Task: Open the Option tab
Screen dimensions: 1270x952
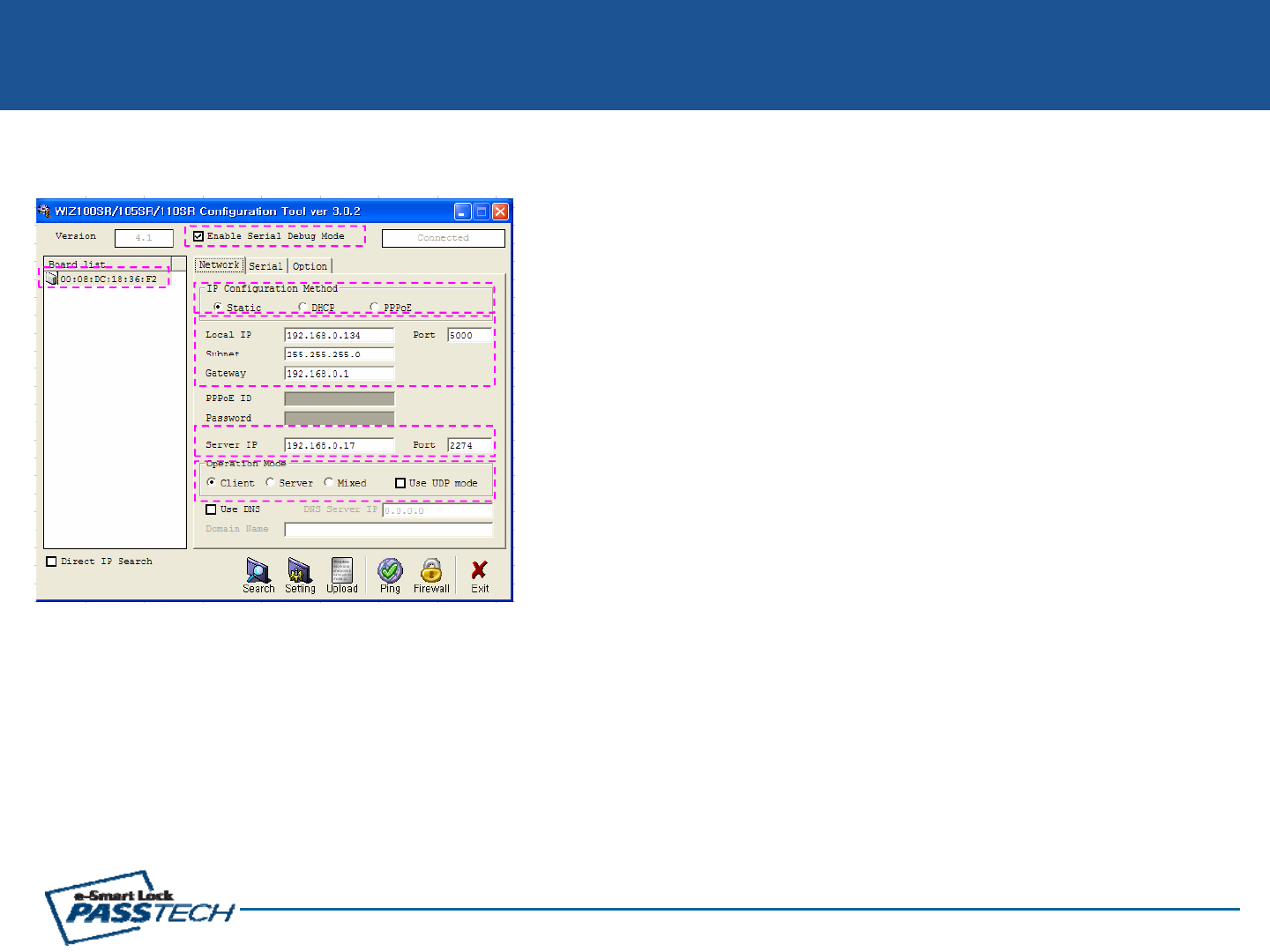Action: click(x=310, y=265)
